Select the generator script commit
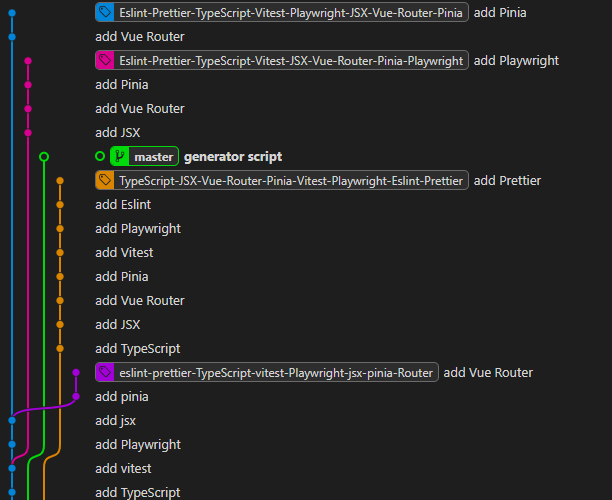 coord(233,157)
